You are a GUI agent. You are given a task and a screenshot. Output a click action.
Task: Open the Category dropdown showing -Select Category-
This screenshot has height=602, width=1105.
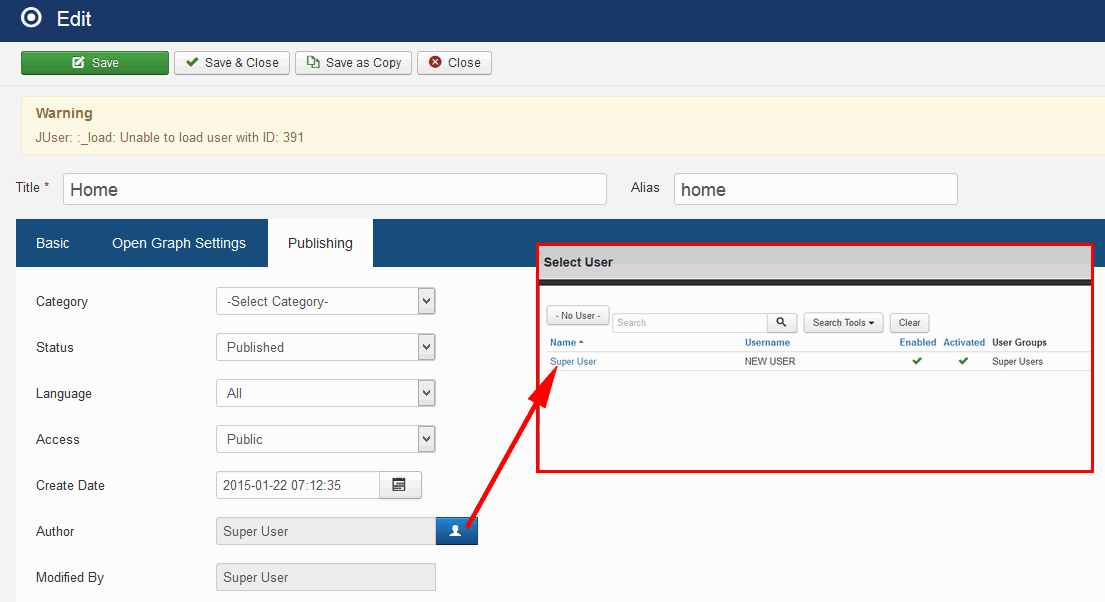click(x=325, y=301)
